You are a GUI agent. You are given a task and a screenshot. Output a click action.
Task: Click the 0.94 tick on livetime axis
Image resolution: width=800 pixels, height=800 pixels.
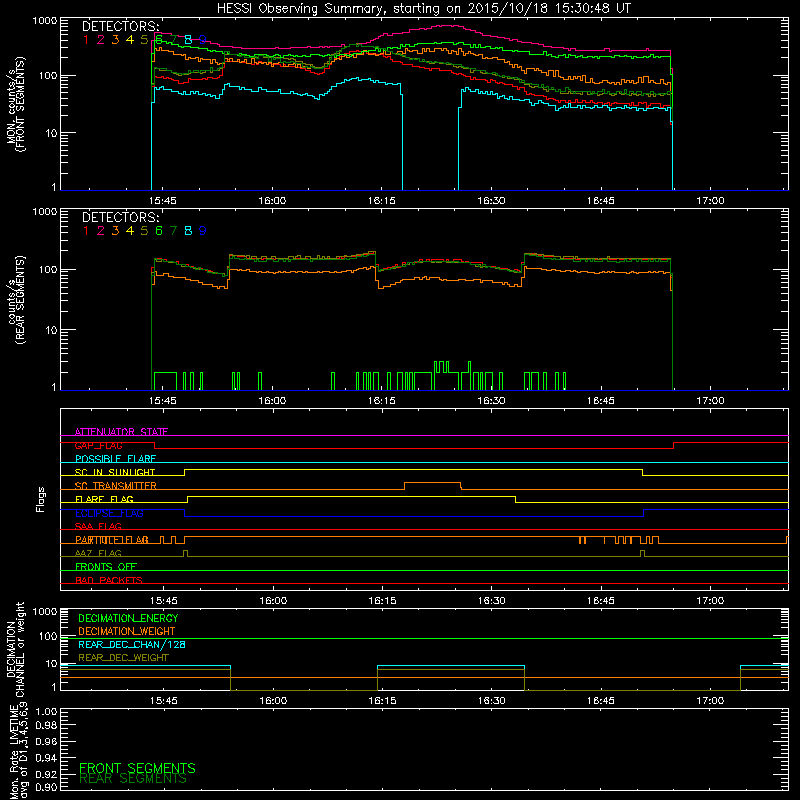46,757
